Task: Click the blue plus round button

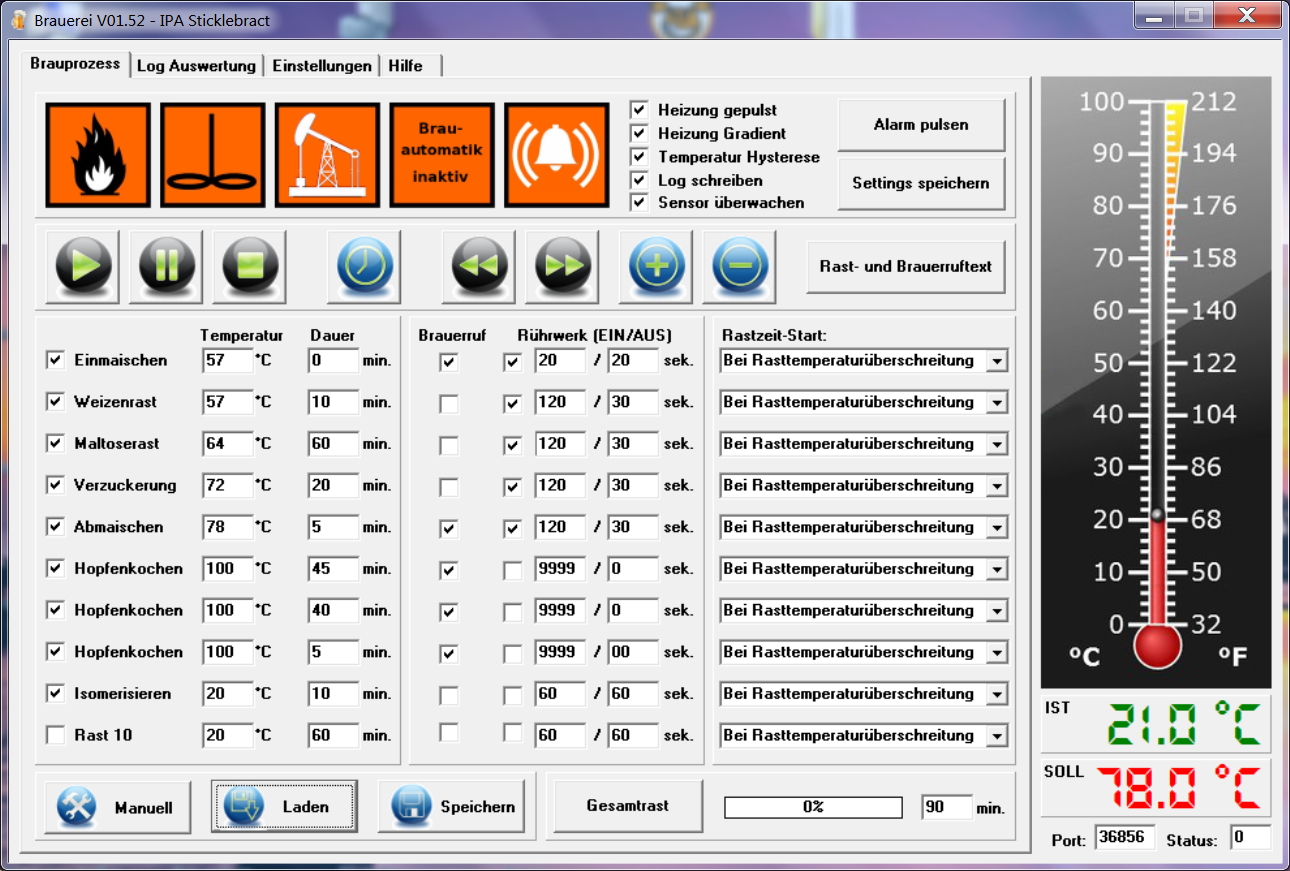Action: (x=656, y=267)
